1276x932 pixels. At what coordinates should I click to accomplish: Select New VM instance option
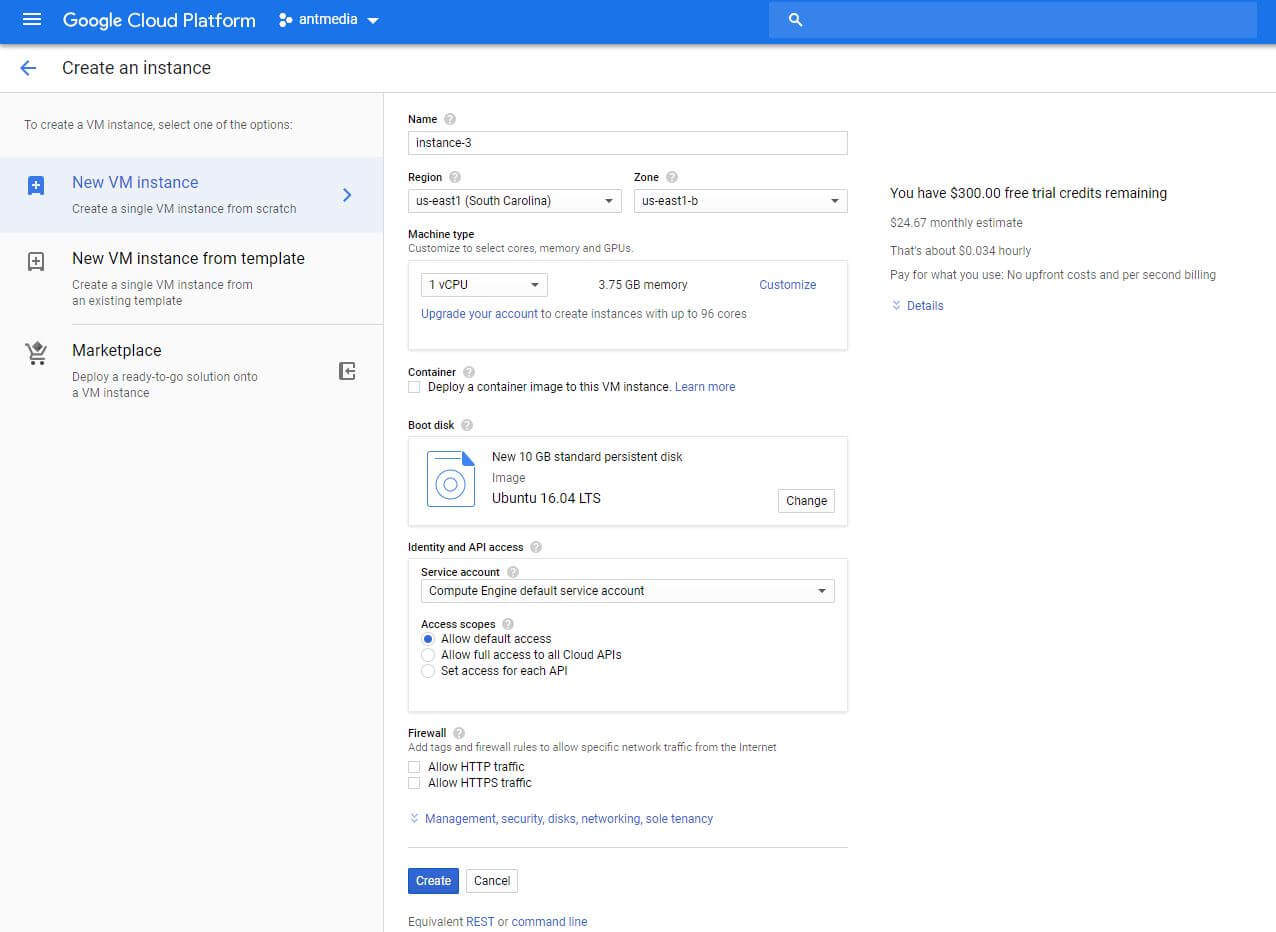coord(191,195)
